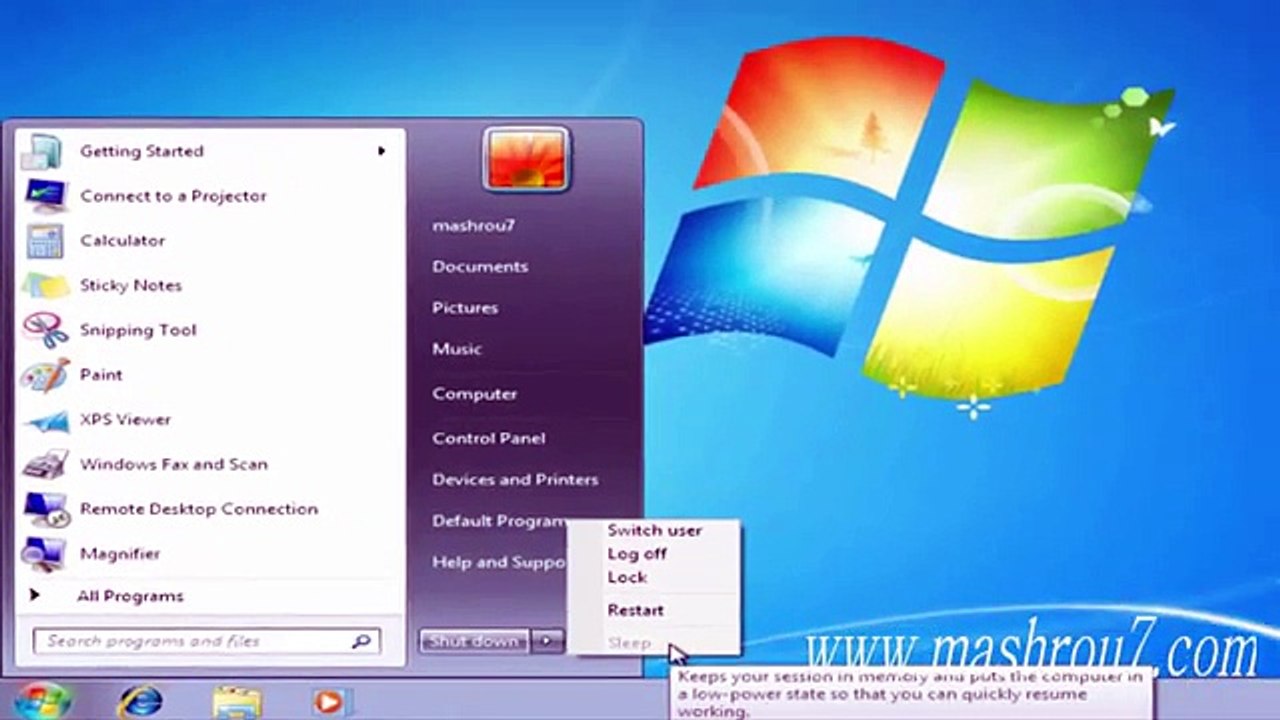Choose Sleep in the power menu

629,643
